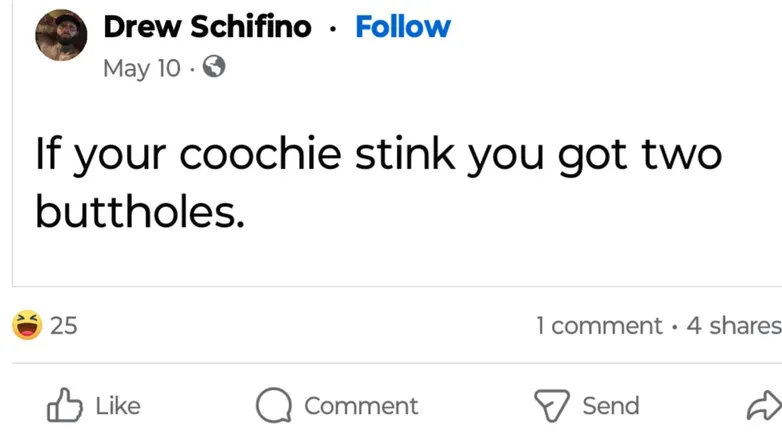Open the May 10 post timestamp

tap(142, 68)
